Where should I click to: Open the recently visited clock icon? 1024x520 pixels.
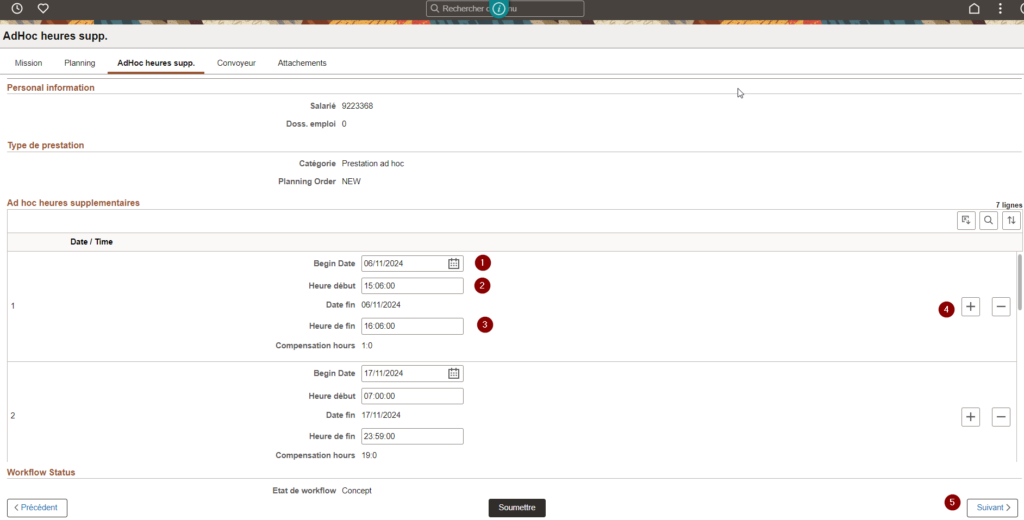tap(17, 8)
